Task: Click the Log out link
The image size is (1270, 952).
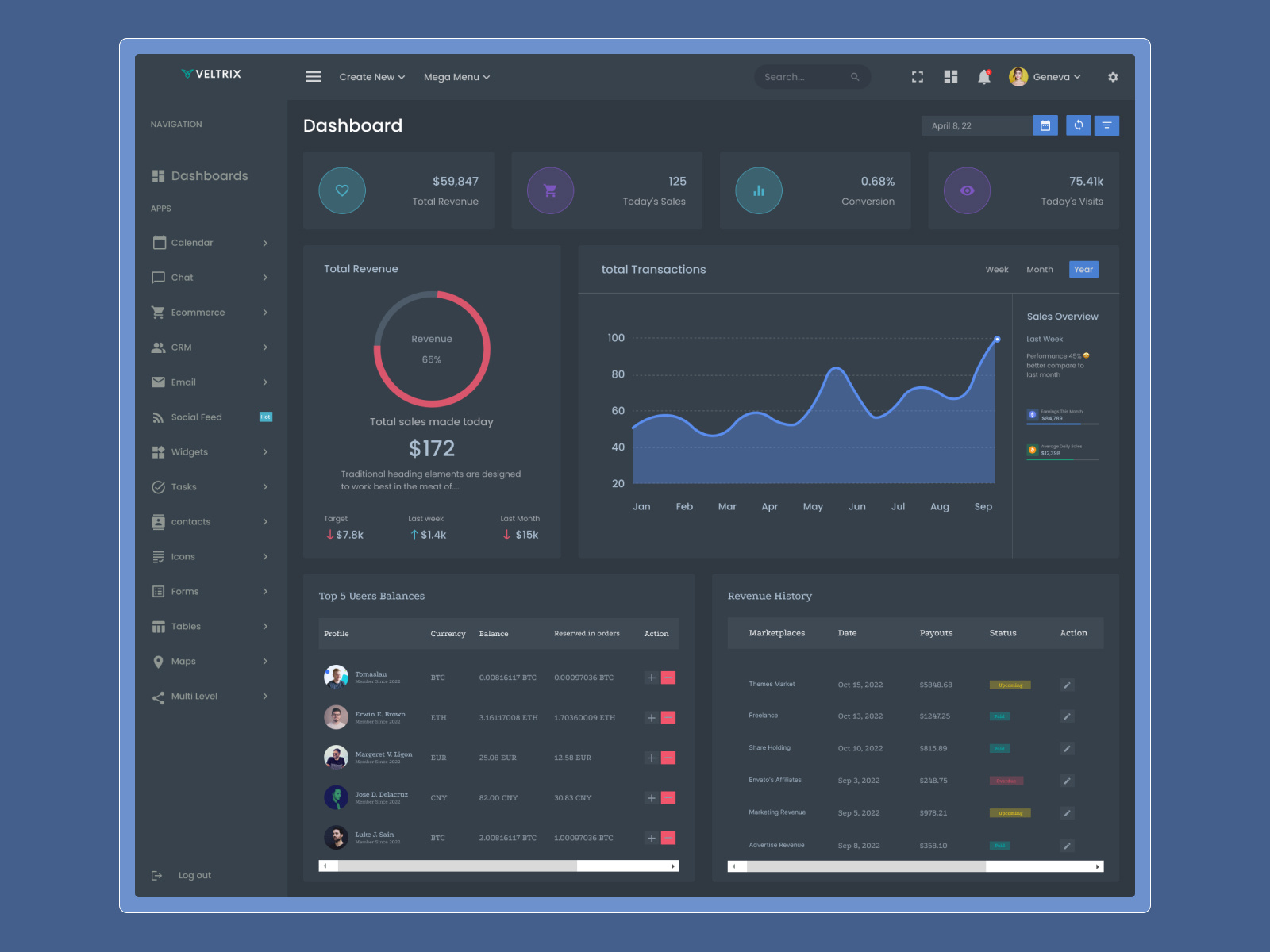Action: (194, 876)
